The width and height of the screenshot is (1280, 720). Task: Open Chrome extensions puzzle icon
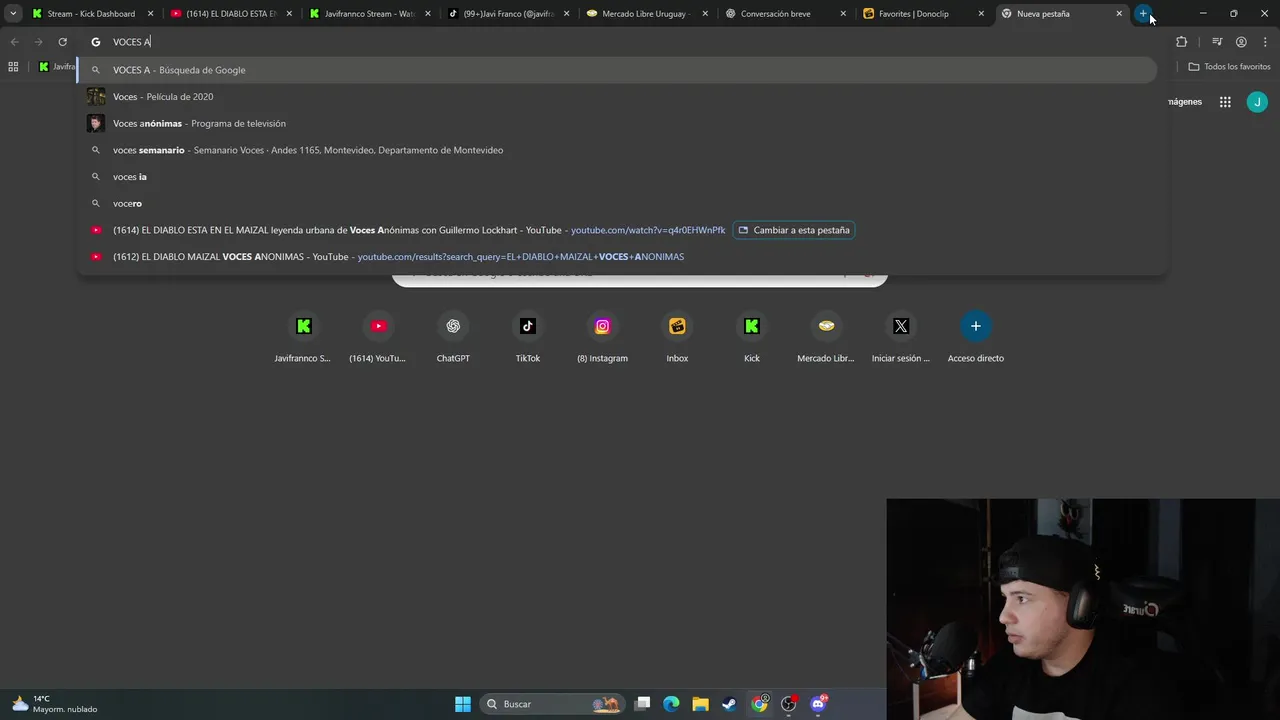1181,42
